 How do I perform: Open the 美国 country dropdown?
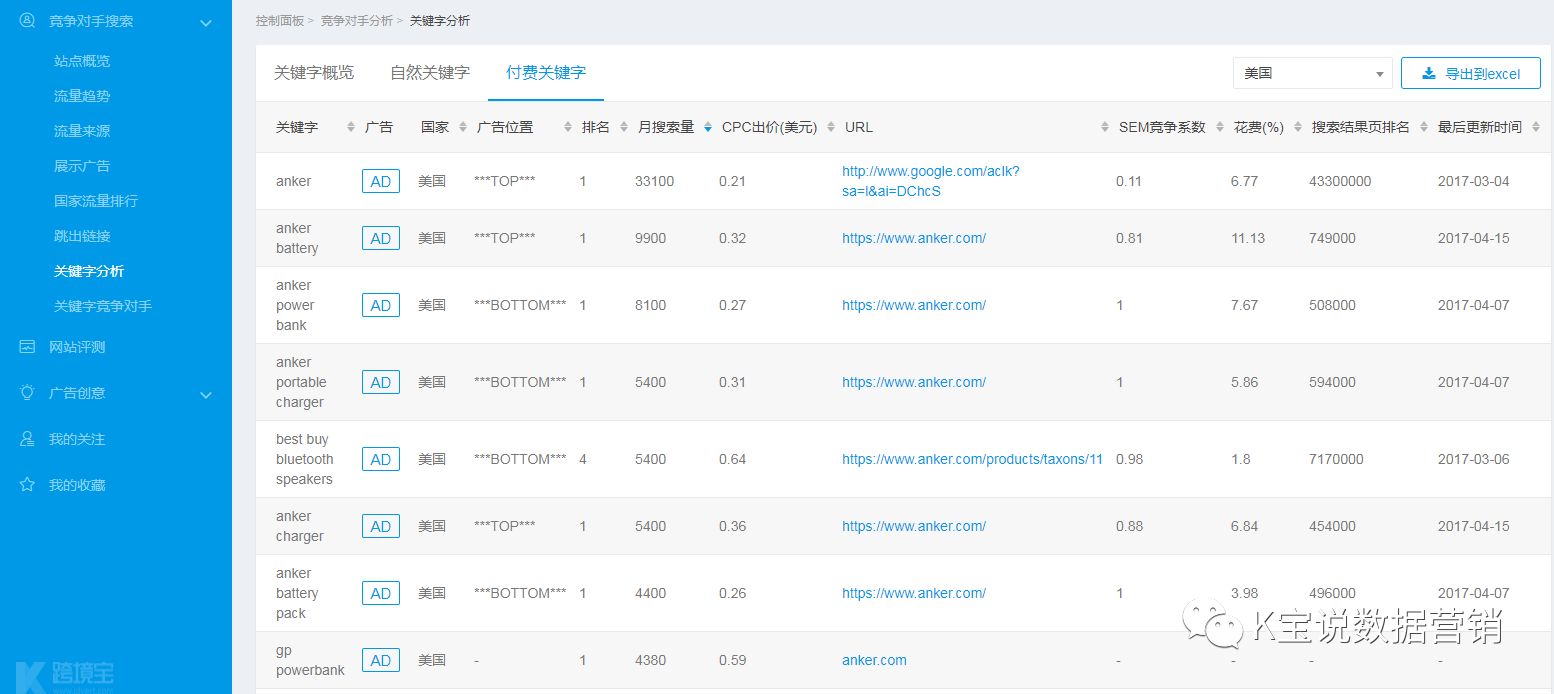[1312, 73]
